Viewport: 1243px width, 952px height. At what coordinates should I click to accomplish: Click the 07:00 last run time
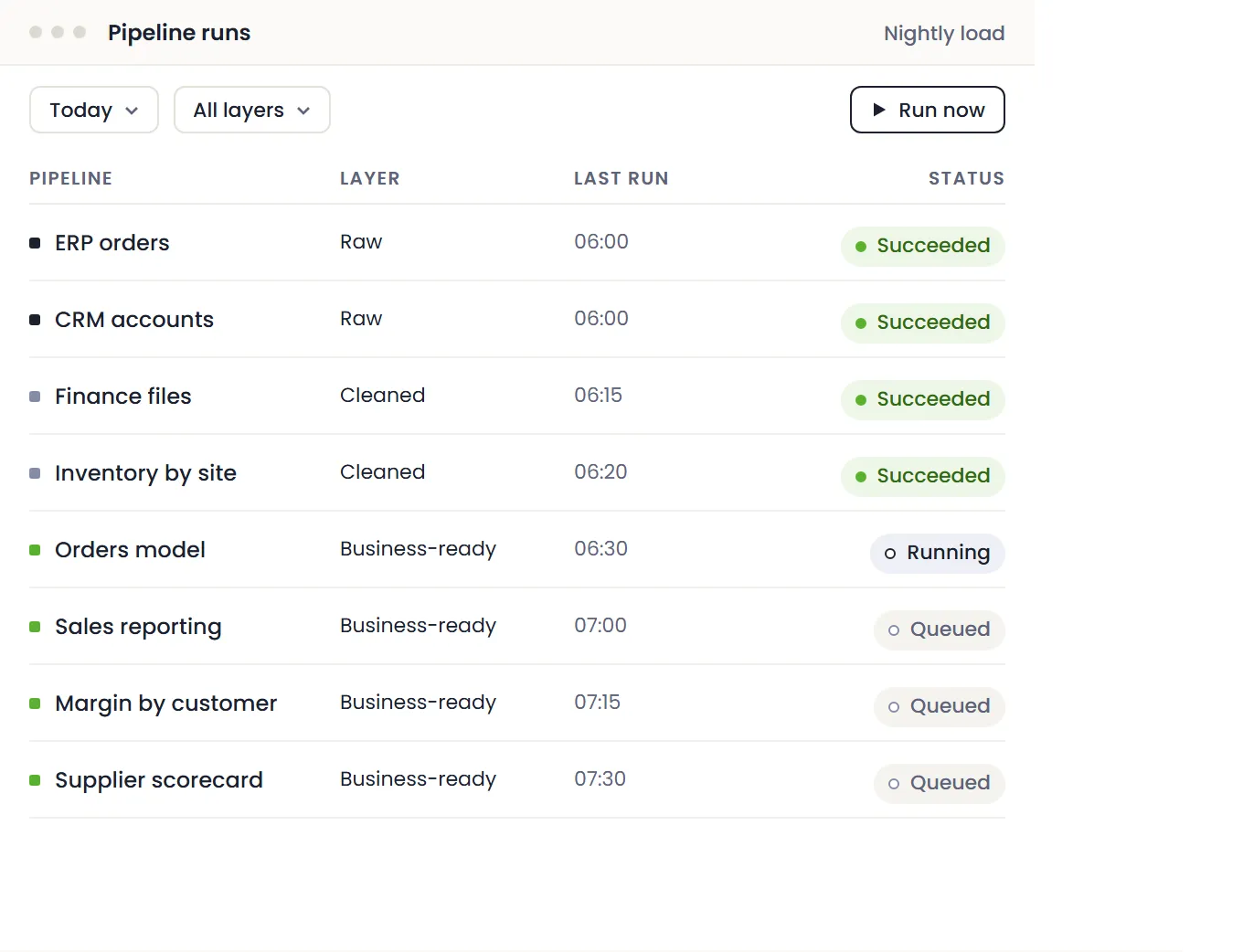tap(600, 626)
